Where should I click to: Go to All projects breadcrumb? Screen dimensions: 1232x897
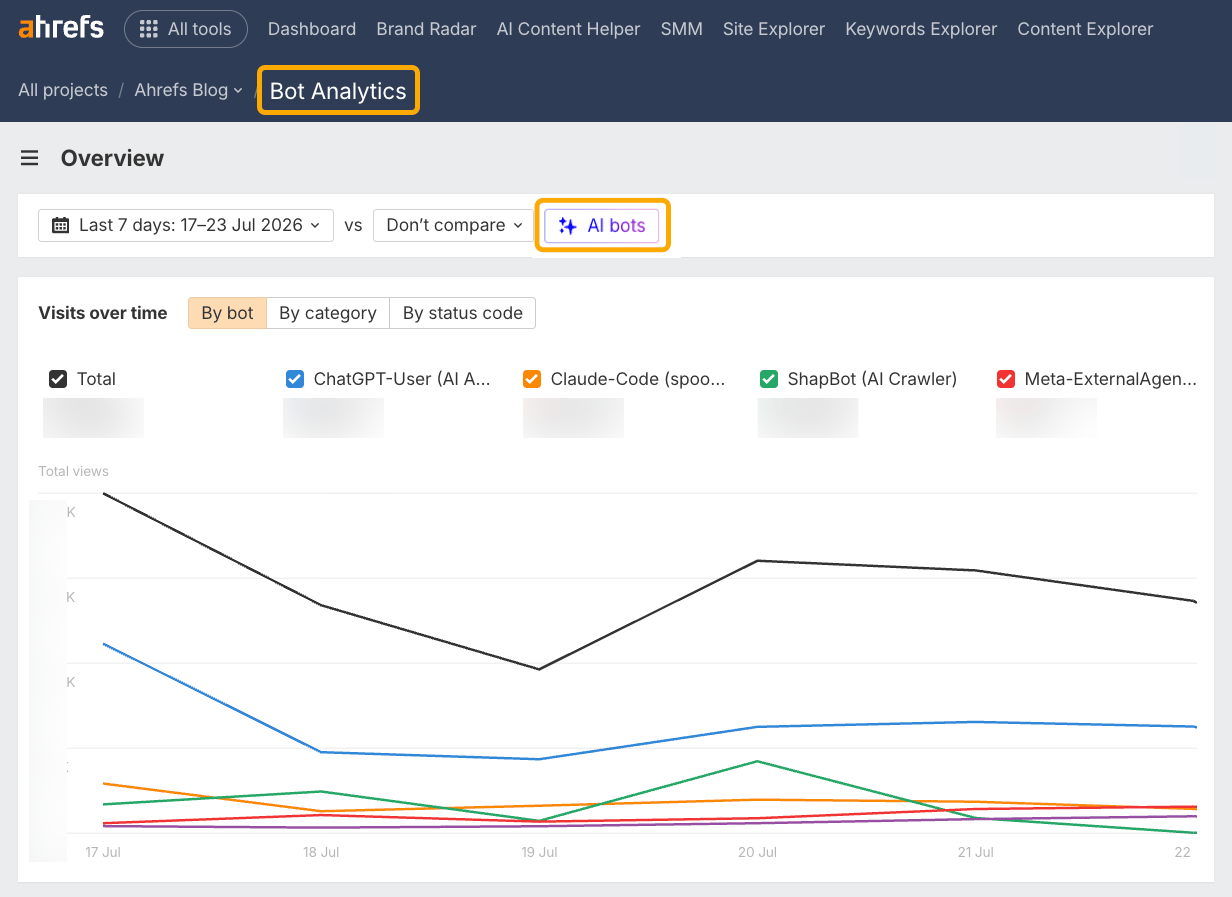[63, 90]
